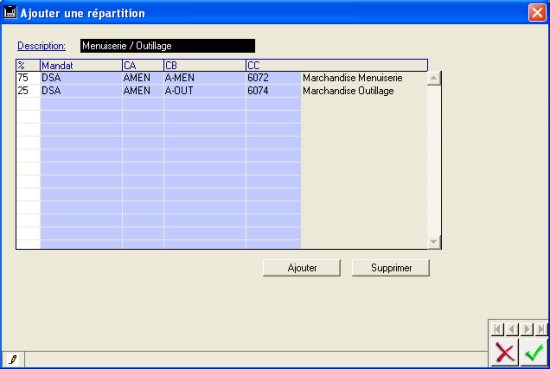Click the Mandat column header

tap(81, 66)
